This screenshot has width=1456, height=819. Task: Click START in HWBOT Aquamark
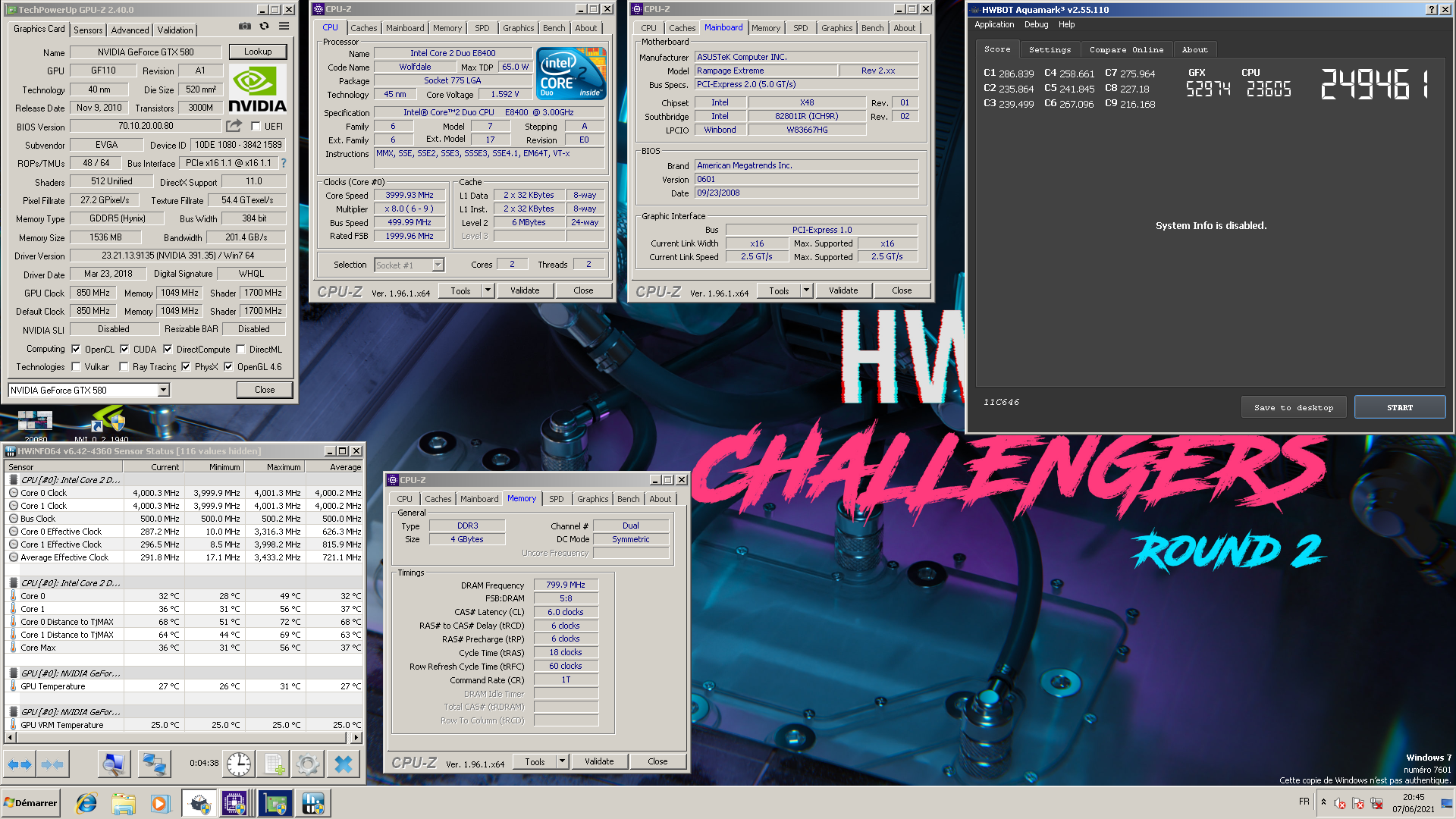(1399, 407)
